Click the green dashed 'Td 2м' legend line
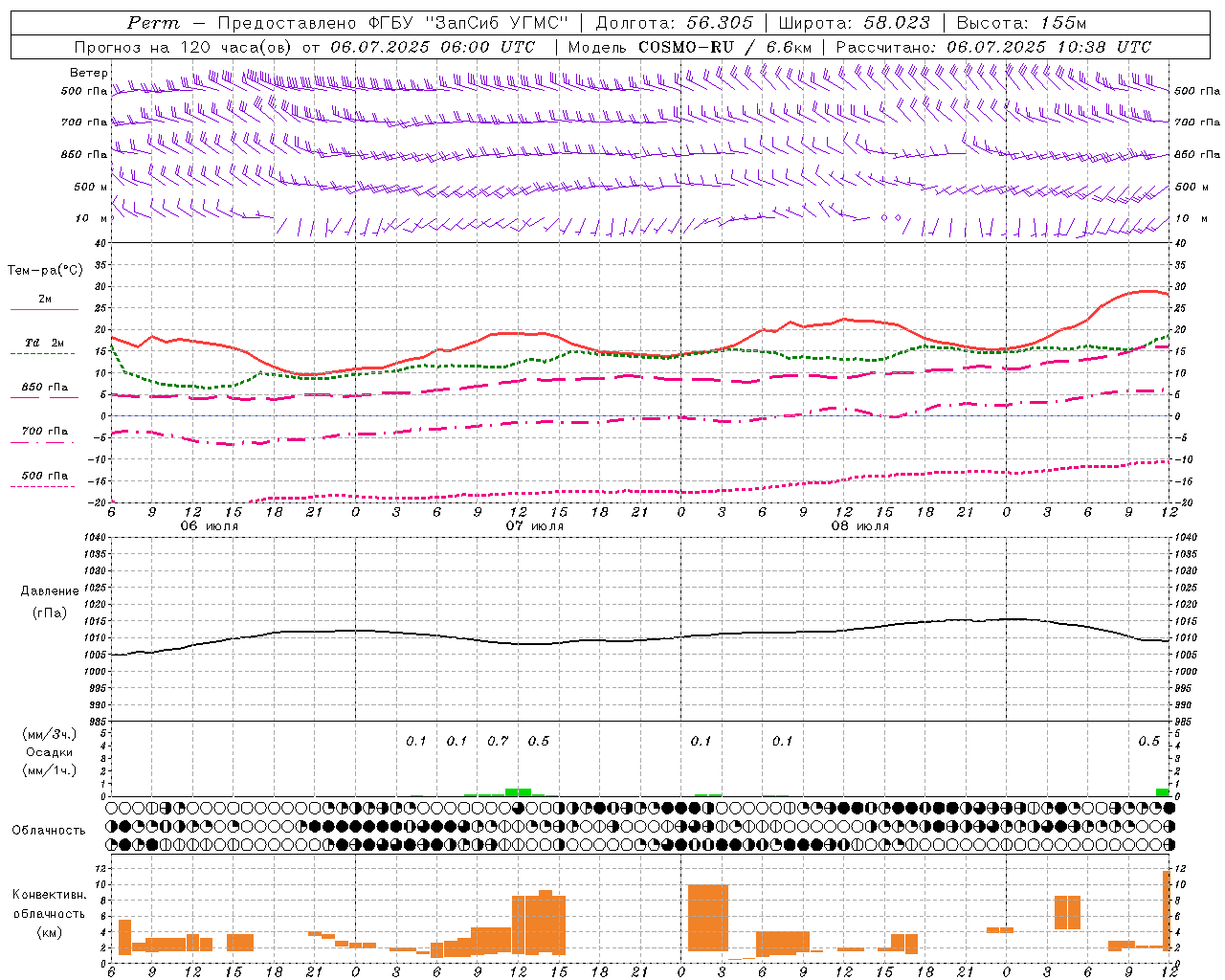The image size is (1225, 980). click(42, 354)
